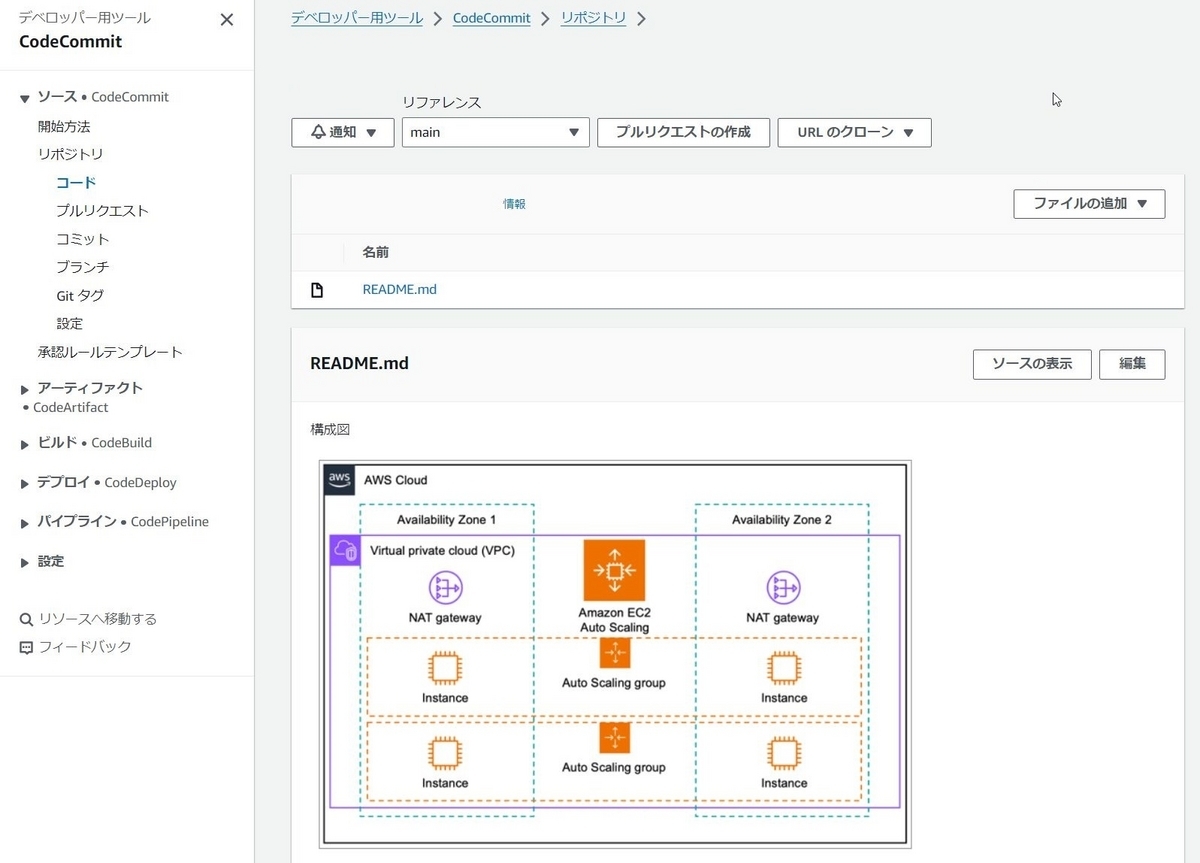
Task: Click リソースへ移動する in sidebar
Action: point(98,619)
